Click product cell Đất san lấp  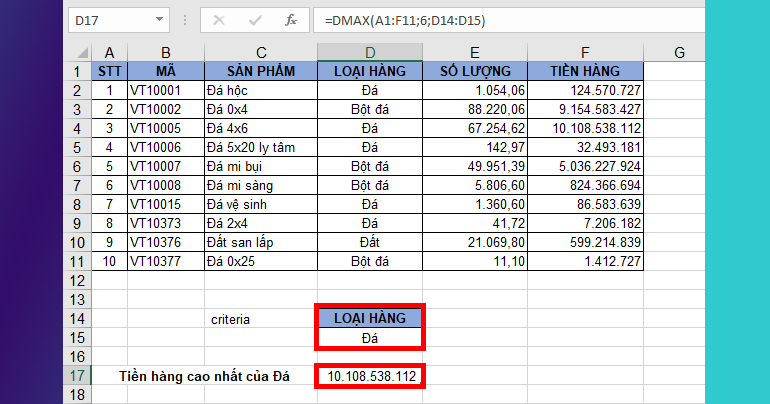click(261, 242)
